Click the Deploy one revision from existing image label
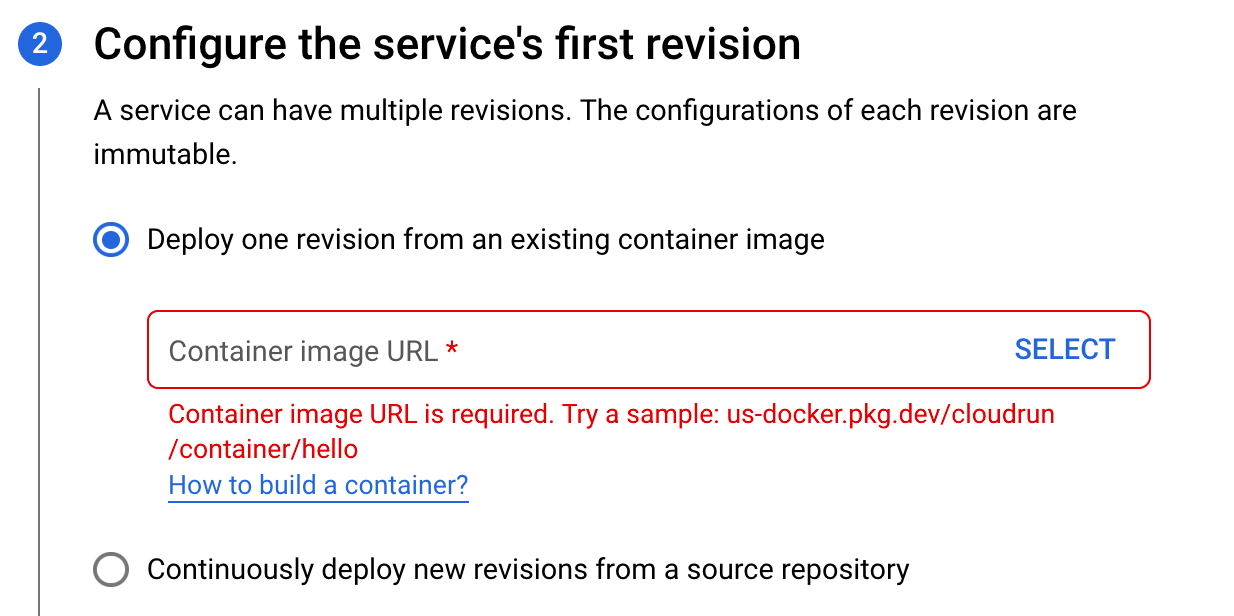 tap(485, 240)
